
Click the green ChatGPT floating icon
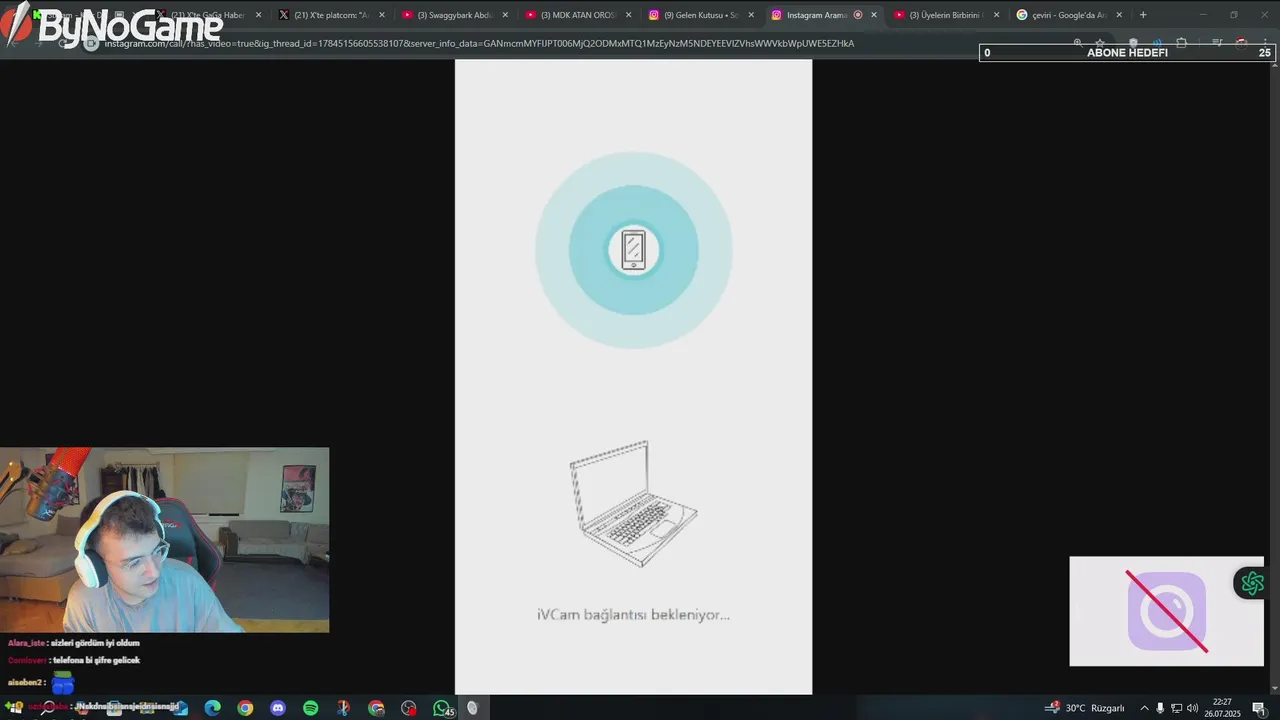click(1252, 583)
